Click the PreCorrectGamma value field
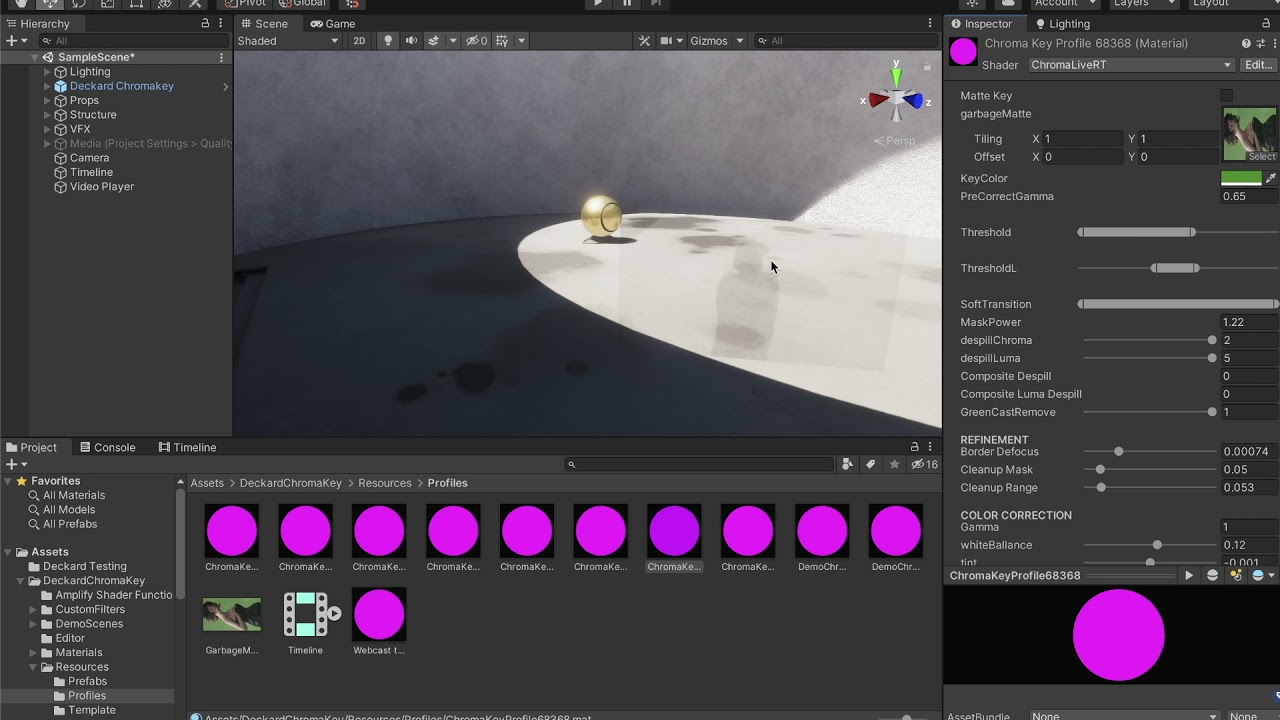The image size is (1280, 720). (1249, 197)
